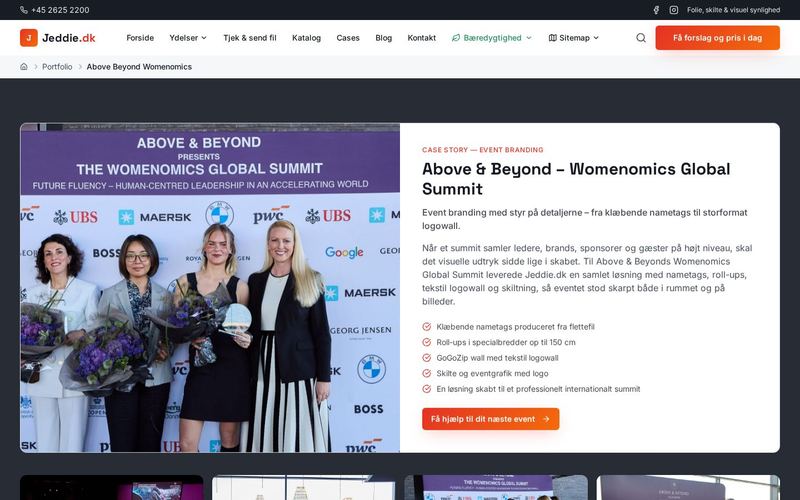Click check icon beside En løsning skabt
Image resolution: width=800 pixels, height=500 pixels.
pos(427,389)
